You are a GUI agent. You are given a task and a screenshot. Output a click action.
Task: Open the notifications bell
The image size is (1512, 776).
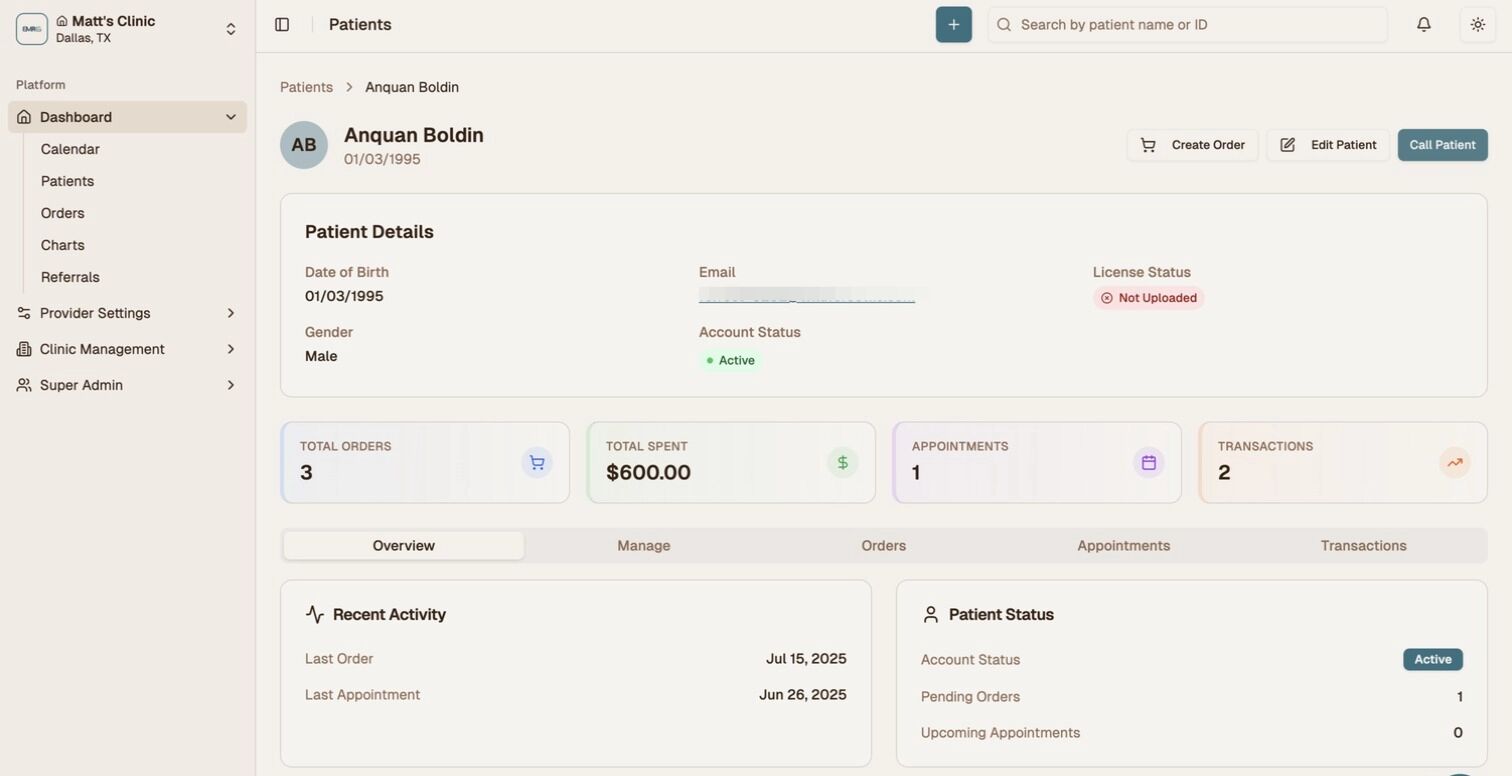click(1422, 23)
